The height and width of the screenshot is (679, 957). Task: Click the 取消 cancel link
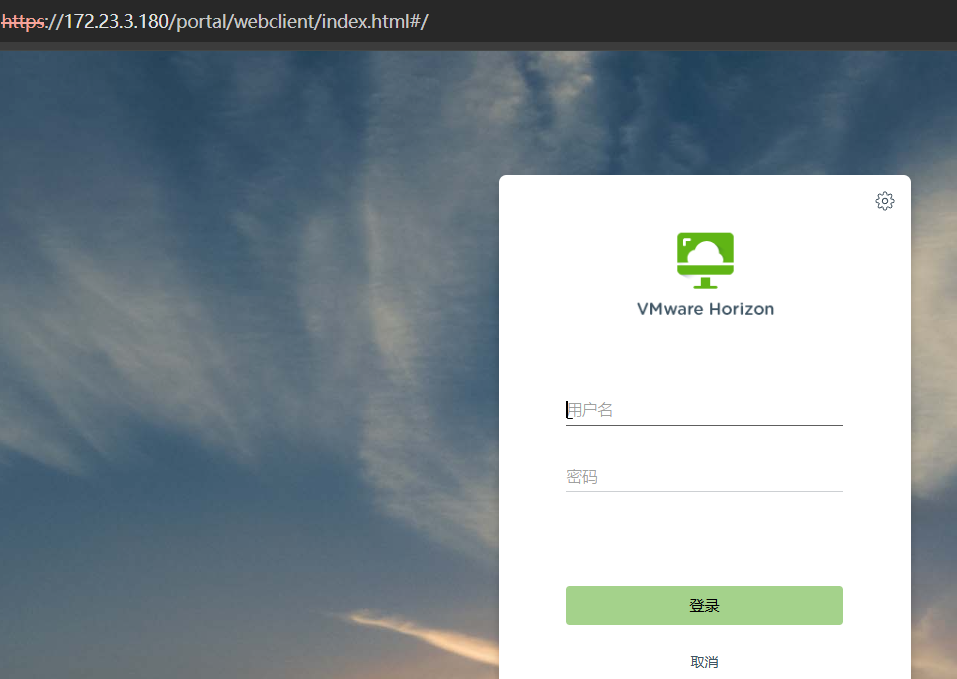click(x=704, y=662)
